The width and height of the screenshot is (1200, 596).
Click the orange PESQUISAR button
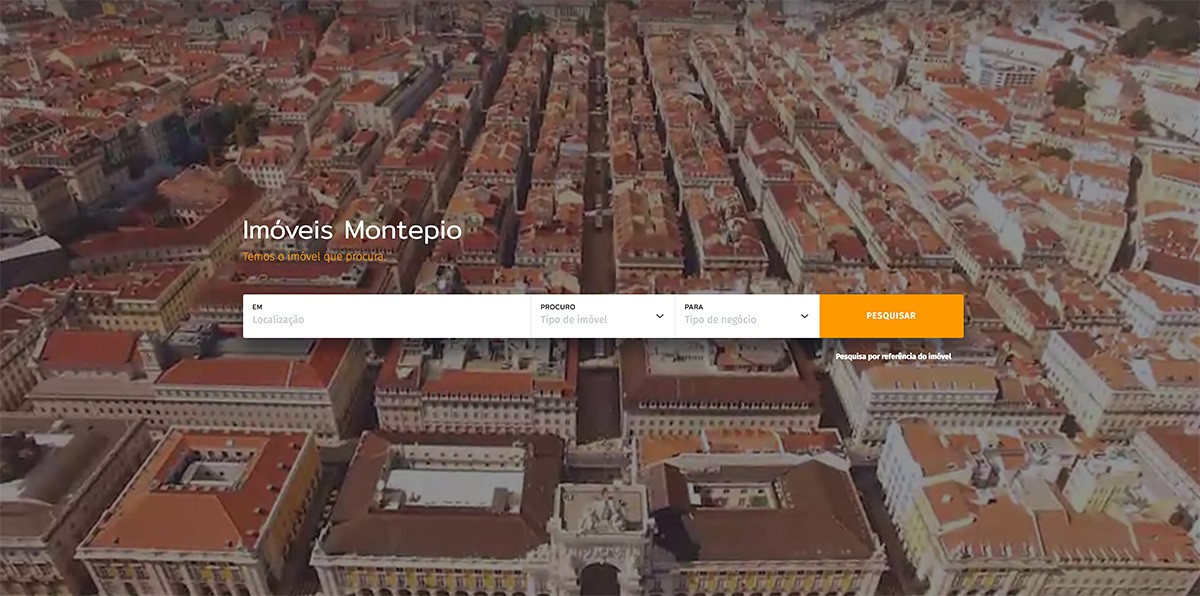click(892, 316)
